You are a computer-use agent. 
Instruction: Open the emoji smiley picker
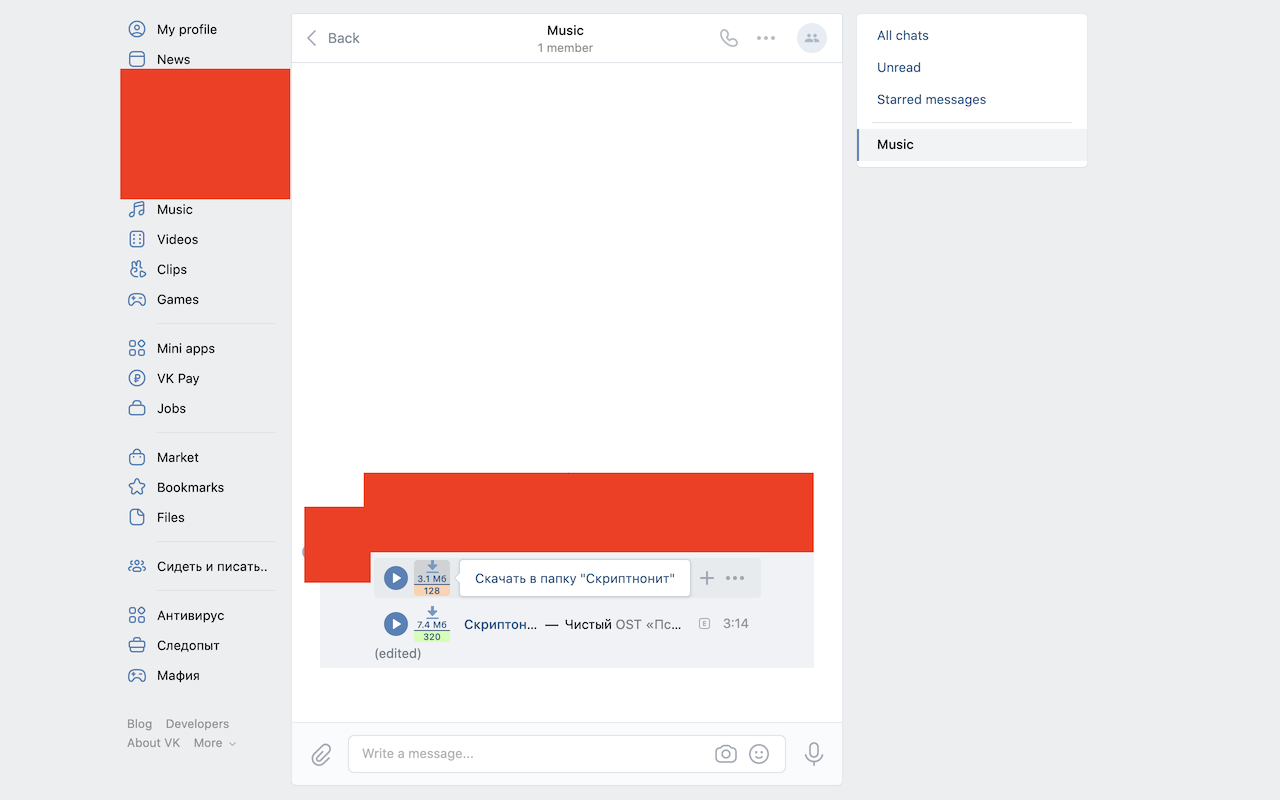(x=759, y=754)
